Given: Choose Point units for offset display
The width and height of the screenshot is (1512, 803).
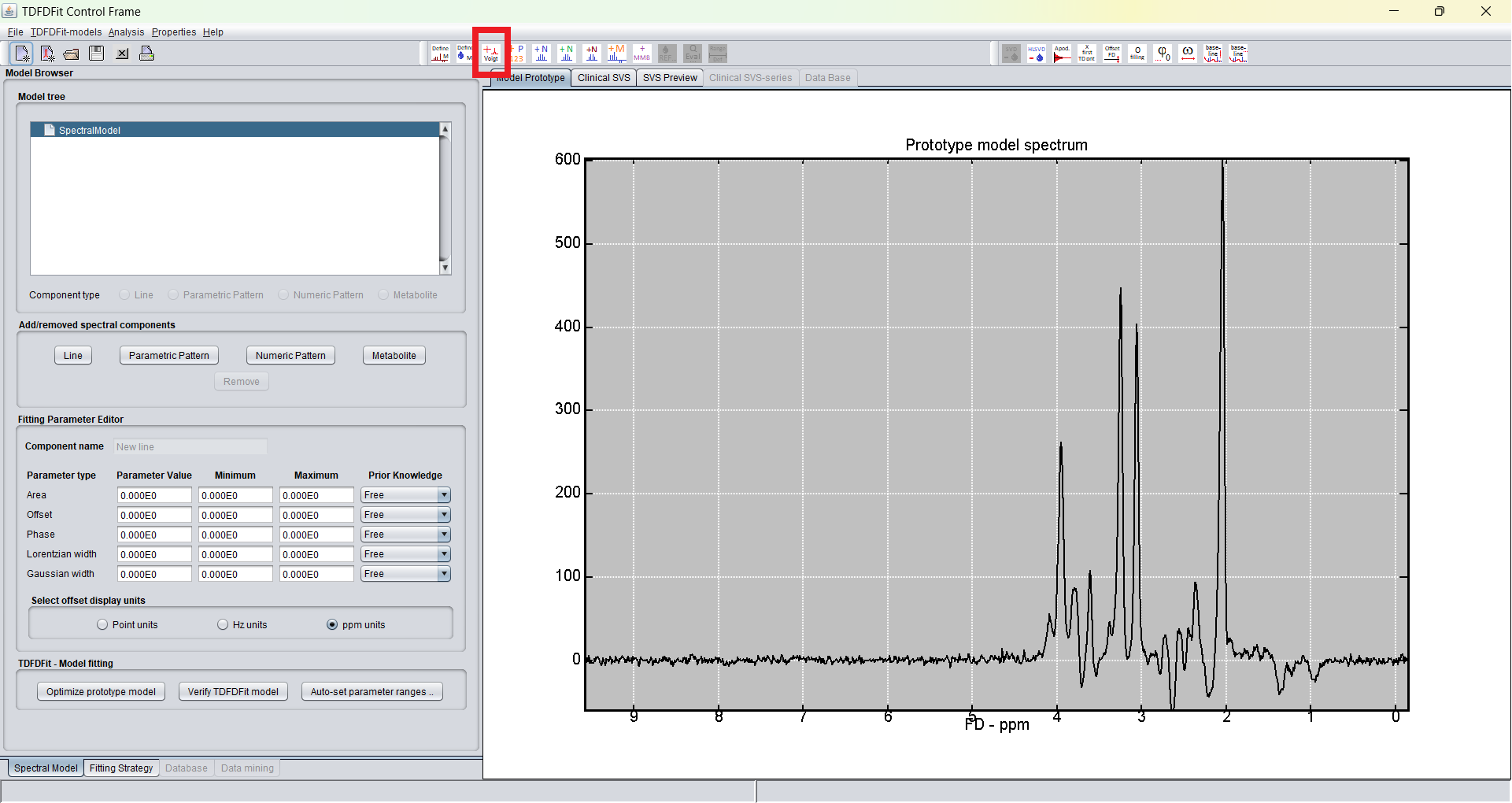Looking at the screenshot, I should click(x=102, y=625).
